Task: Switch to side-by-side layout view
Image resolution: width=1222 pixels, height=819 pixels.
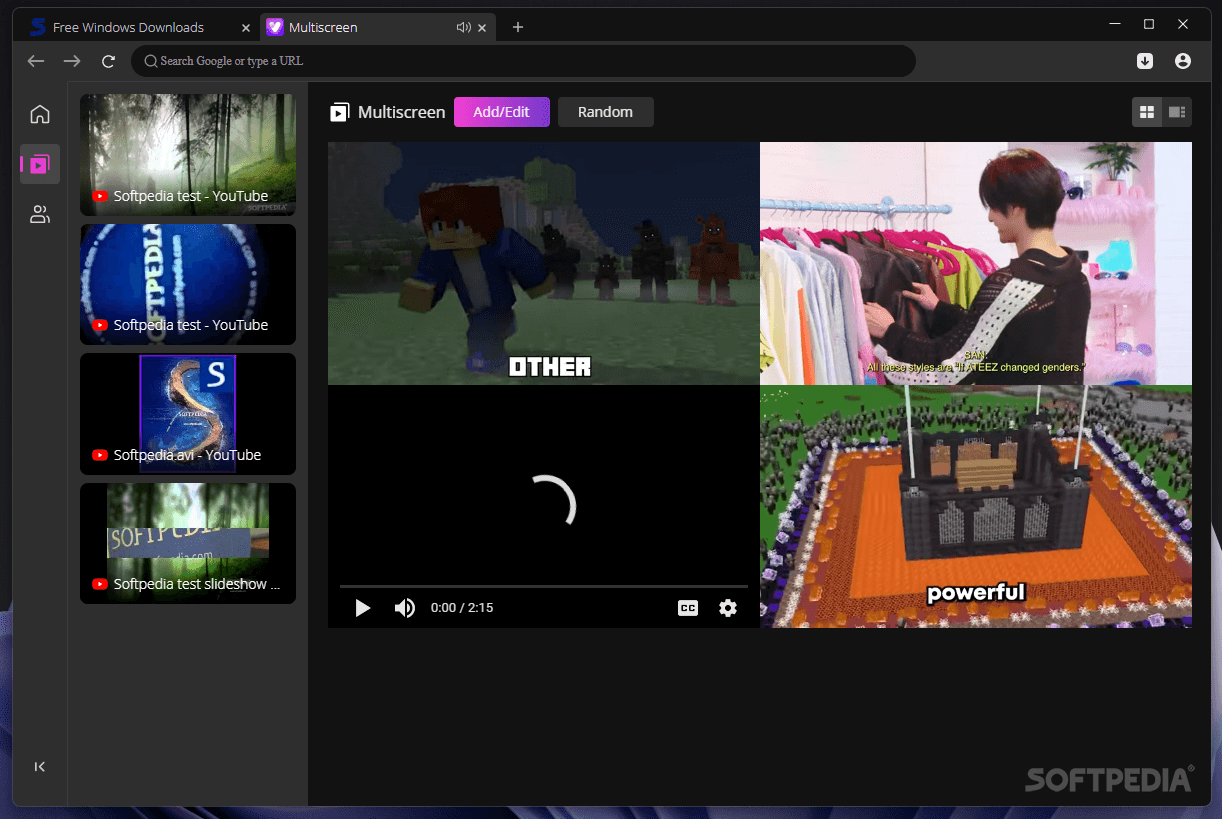Action: pos(1177,112)
